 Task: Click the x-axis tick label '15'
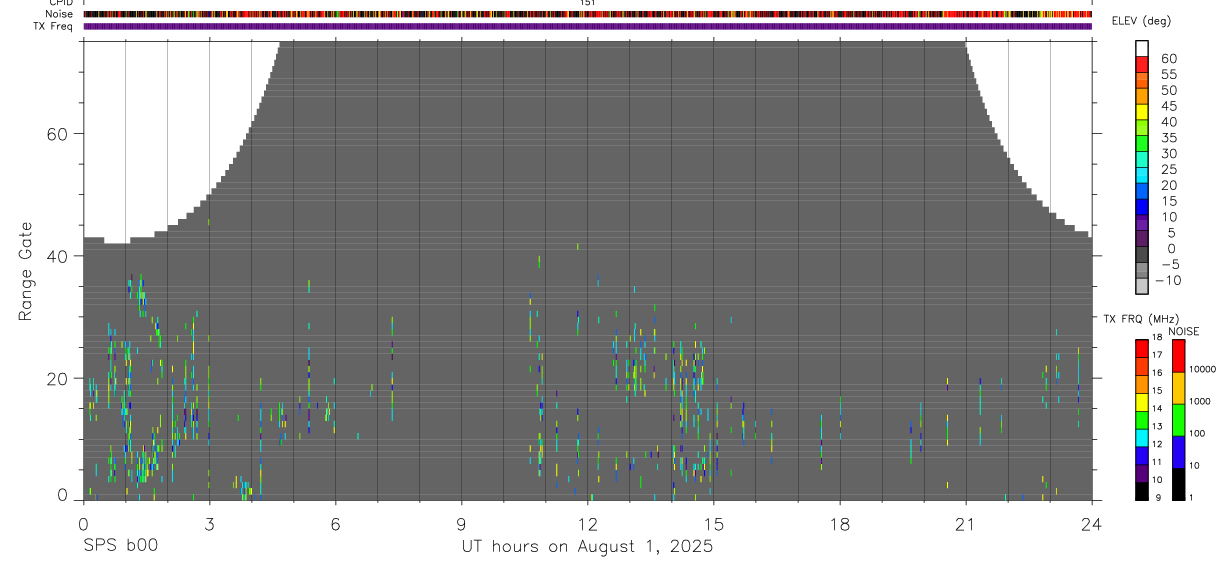(714, 523)
